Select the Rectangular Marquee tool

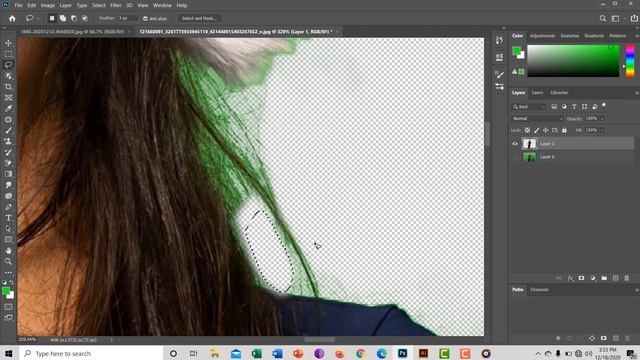8,54
